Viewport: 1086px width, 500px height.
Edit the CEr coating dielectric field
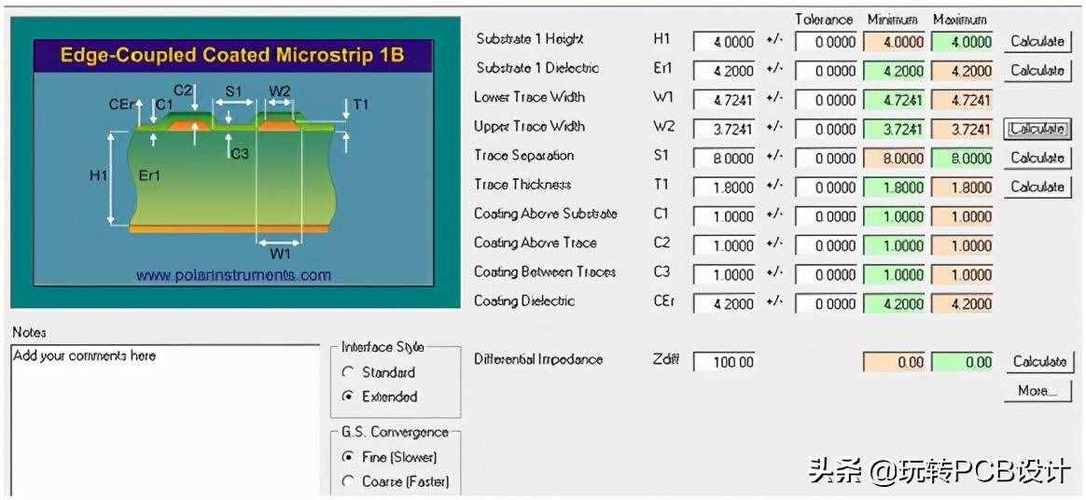724,304
